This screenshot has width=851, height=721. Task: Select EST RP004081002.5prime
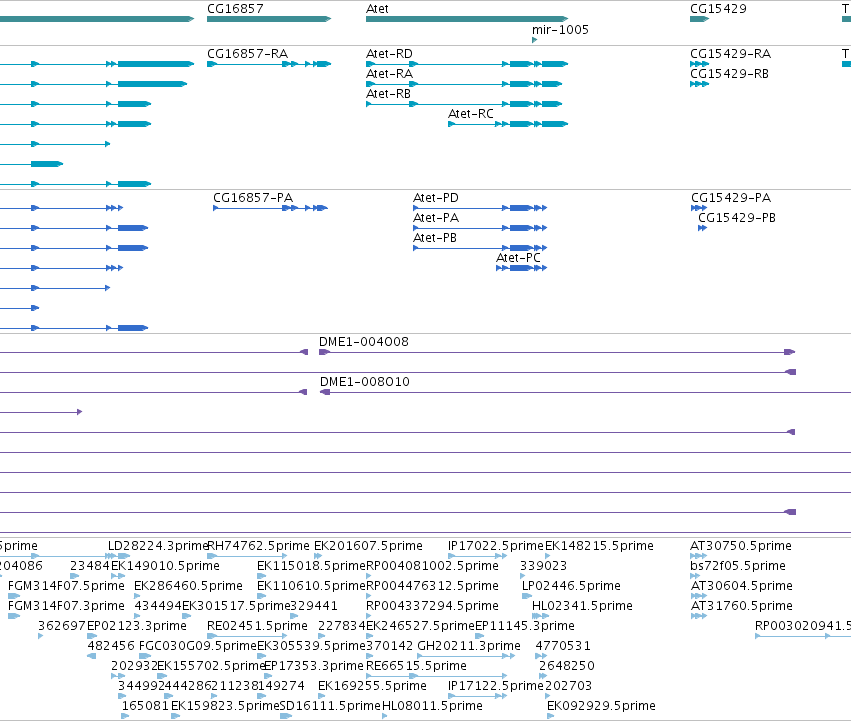click(x=433, y=566)
